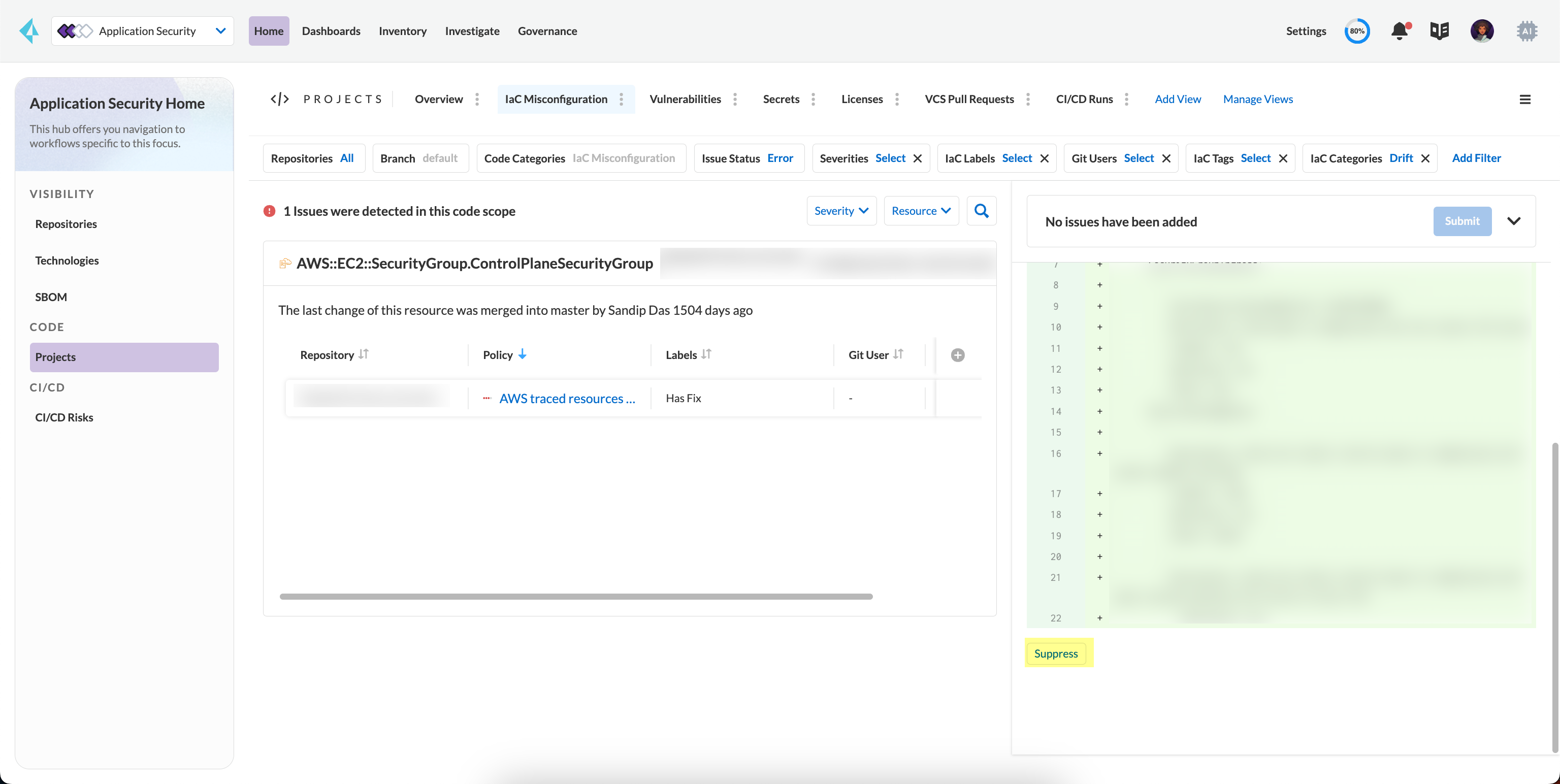Click the Add Filter link

pyautogui.click(x=1476, y=158)
